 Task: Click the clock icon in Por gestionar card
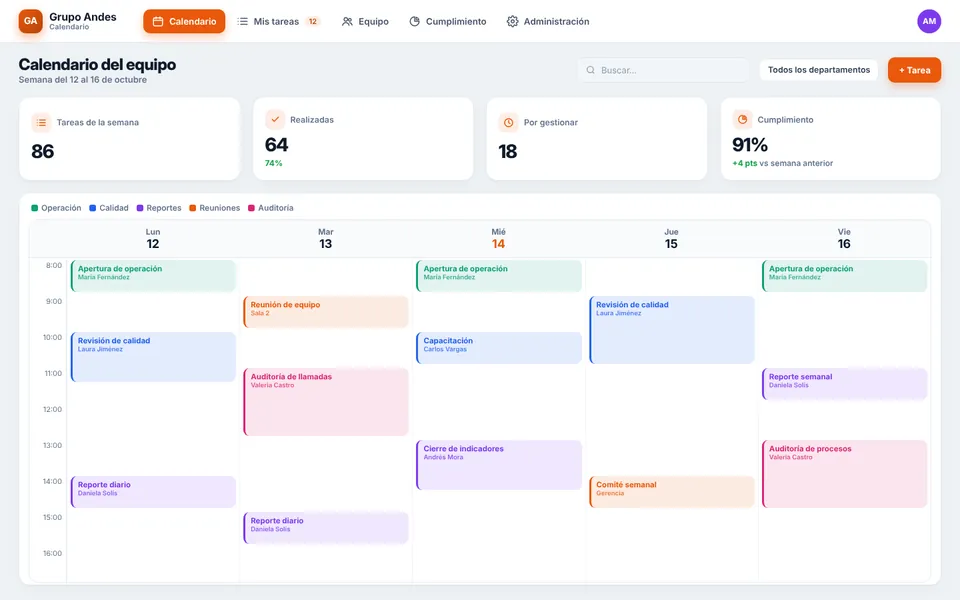[508, 122]
